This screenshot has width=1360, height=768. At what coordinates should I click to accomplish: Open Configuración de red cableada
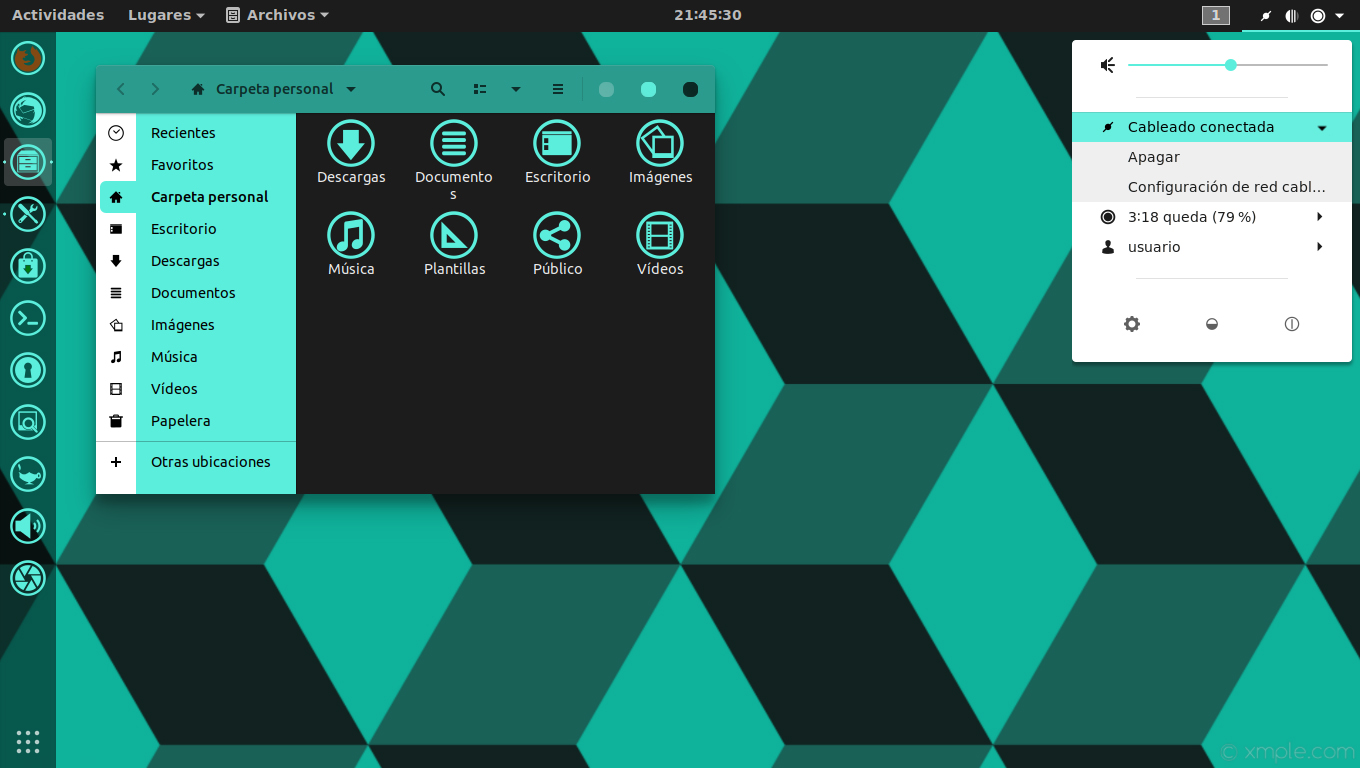click(x=1212, y=187)
